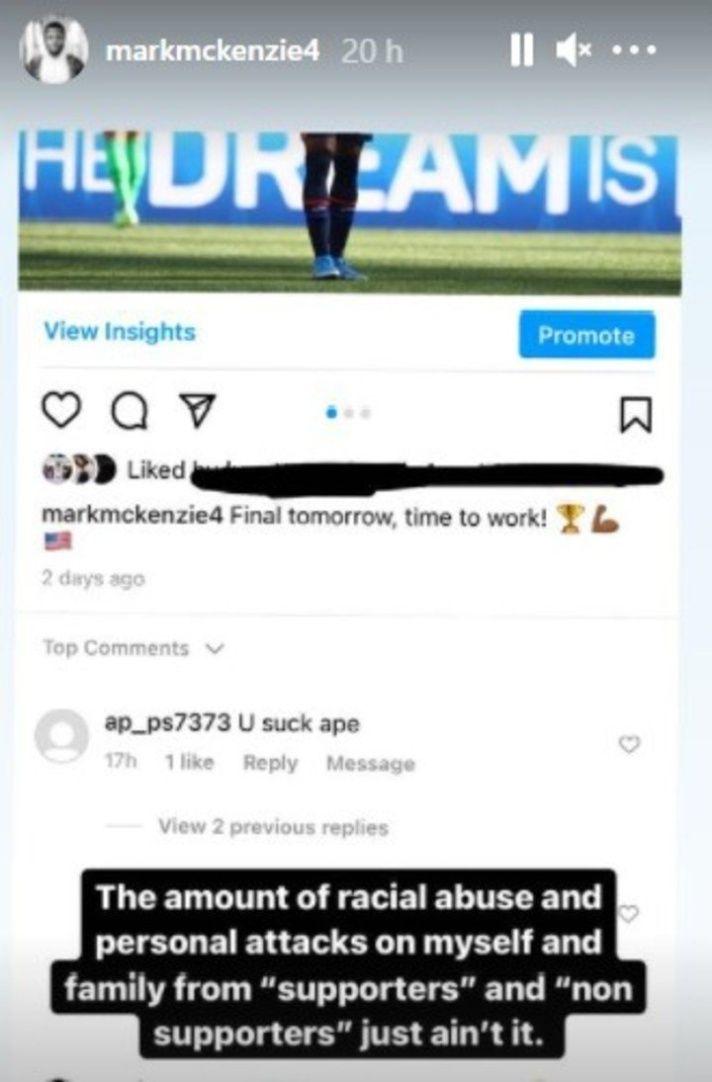
Task: Open comments via speech bubble icon
Action: click(x=130, y=412)
